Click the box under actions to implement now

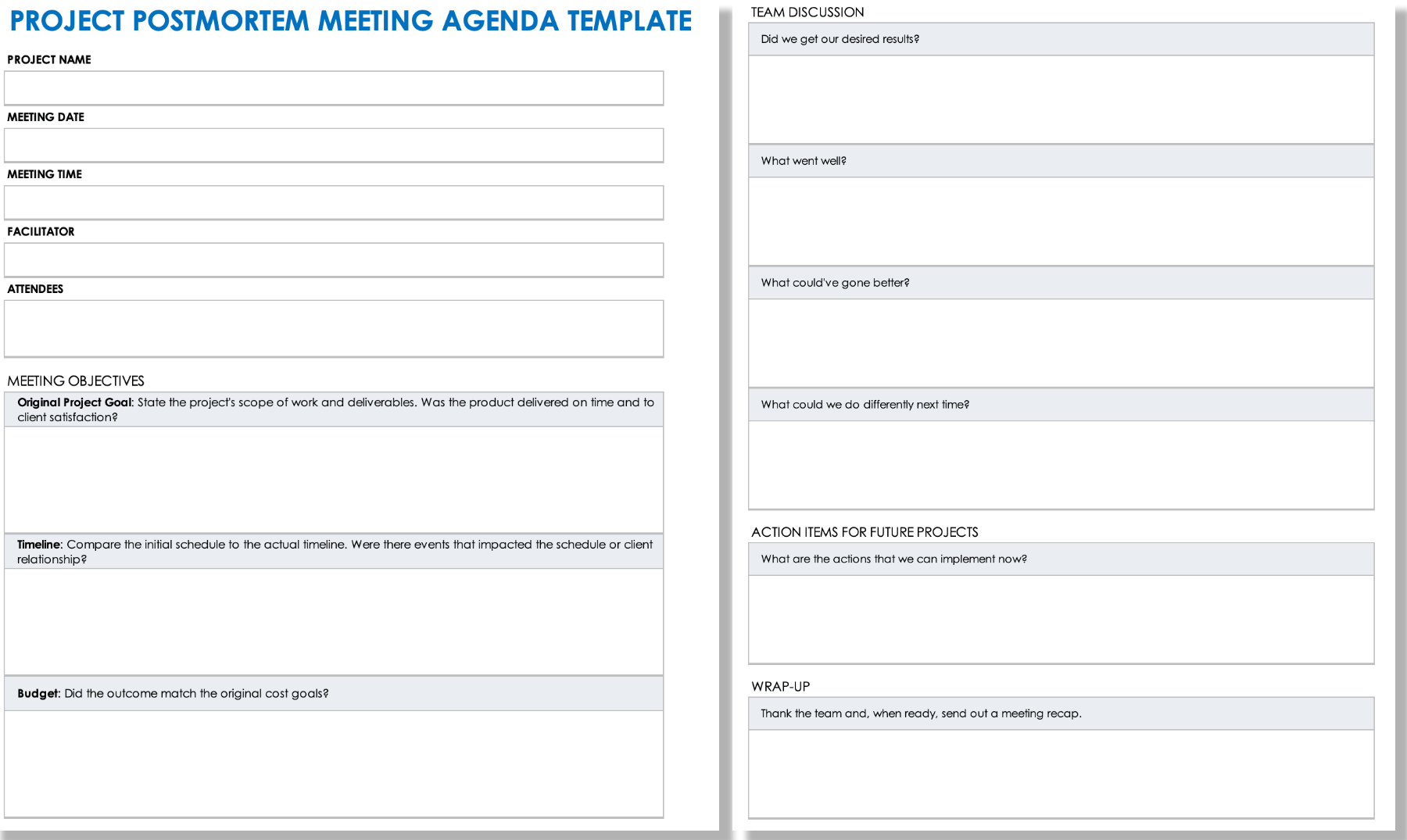[1061, 620]
